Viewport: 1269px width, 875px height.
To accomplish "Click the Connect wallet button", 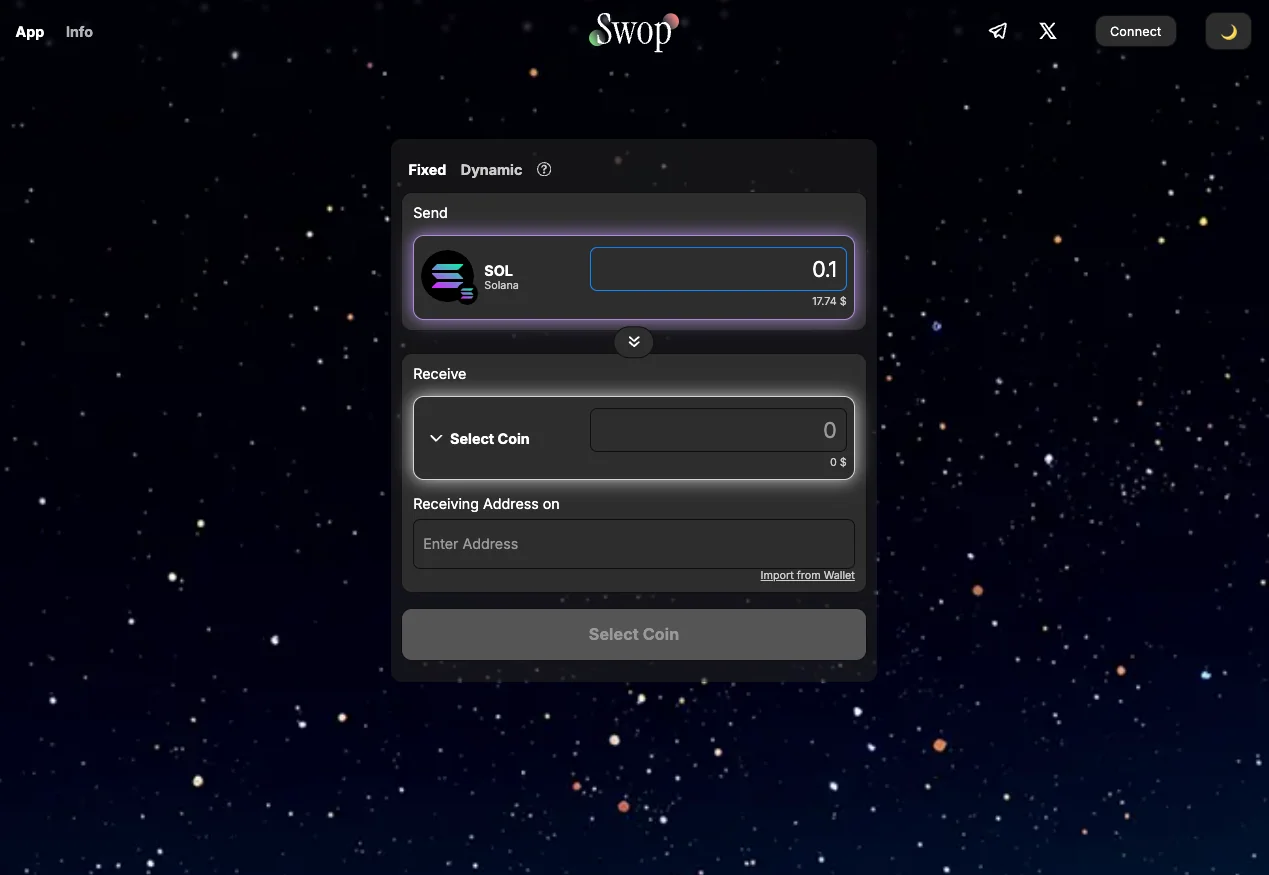I will pyautogui.click(x=1135, y=31).
